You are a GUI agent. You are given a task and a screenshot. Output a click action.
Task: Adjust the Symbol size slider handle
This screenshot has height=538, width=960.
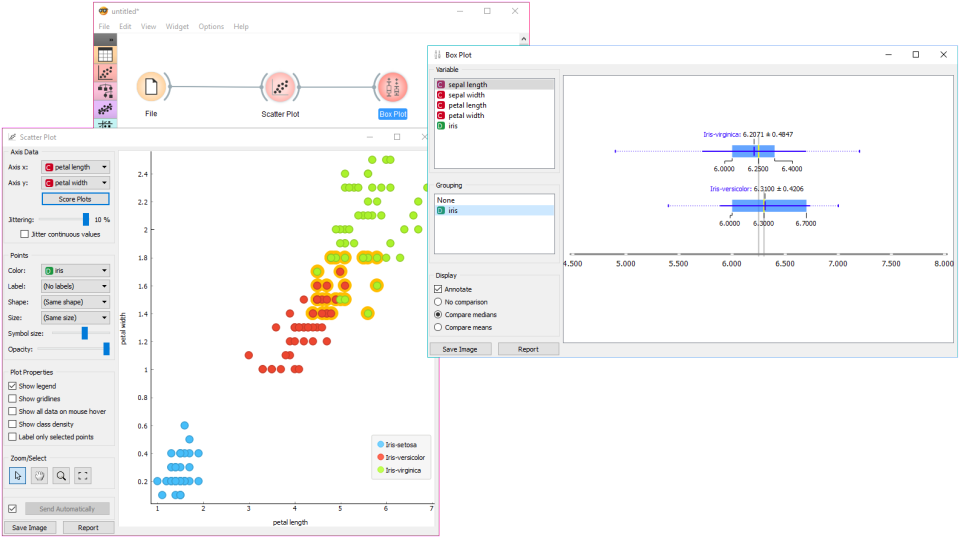(84, 333)
